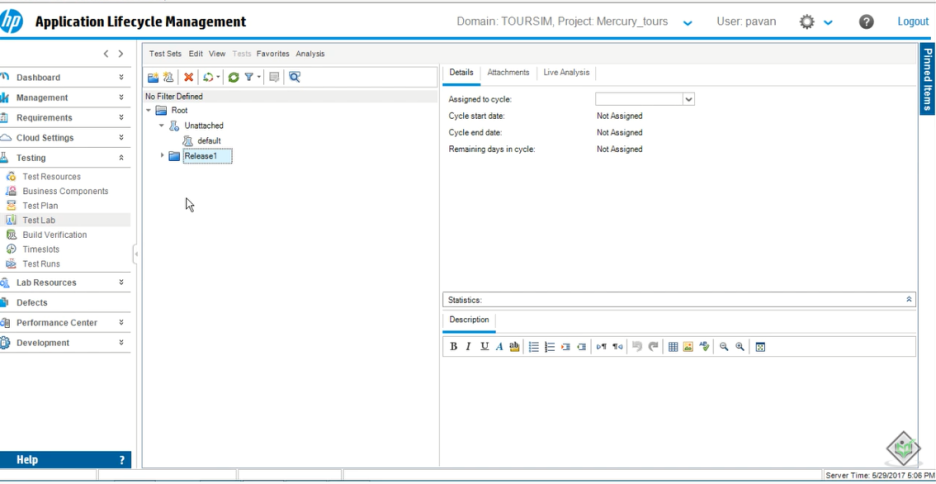This screenshot has width=936, height=484.
Task: Open the Run dropdown arrow in tree toolbar
Action: pos(218,77)
